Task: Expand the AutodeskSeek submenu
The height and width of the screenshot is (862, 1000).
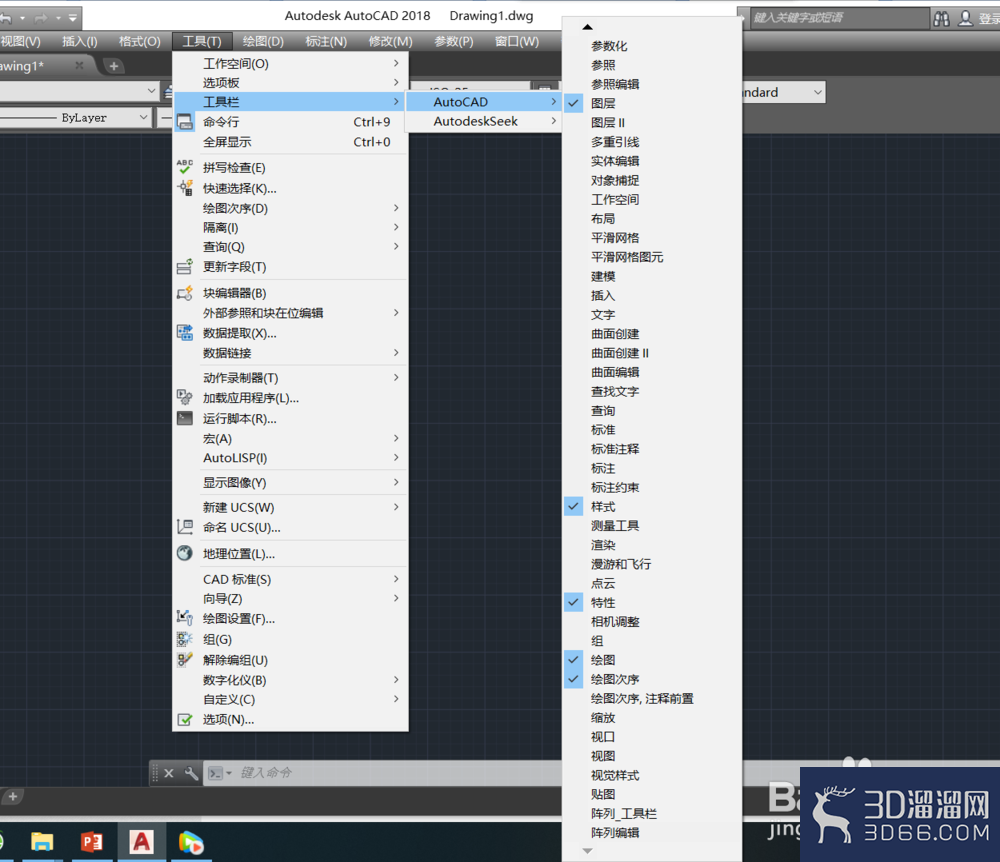Action: tap(483, 121)
